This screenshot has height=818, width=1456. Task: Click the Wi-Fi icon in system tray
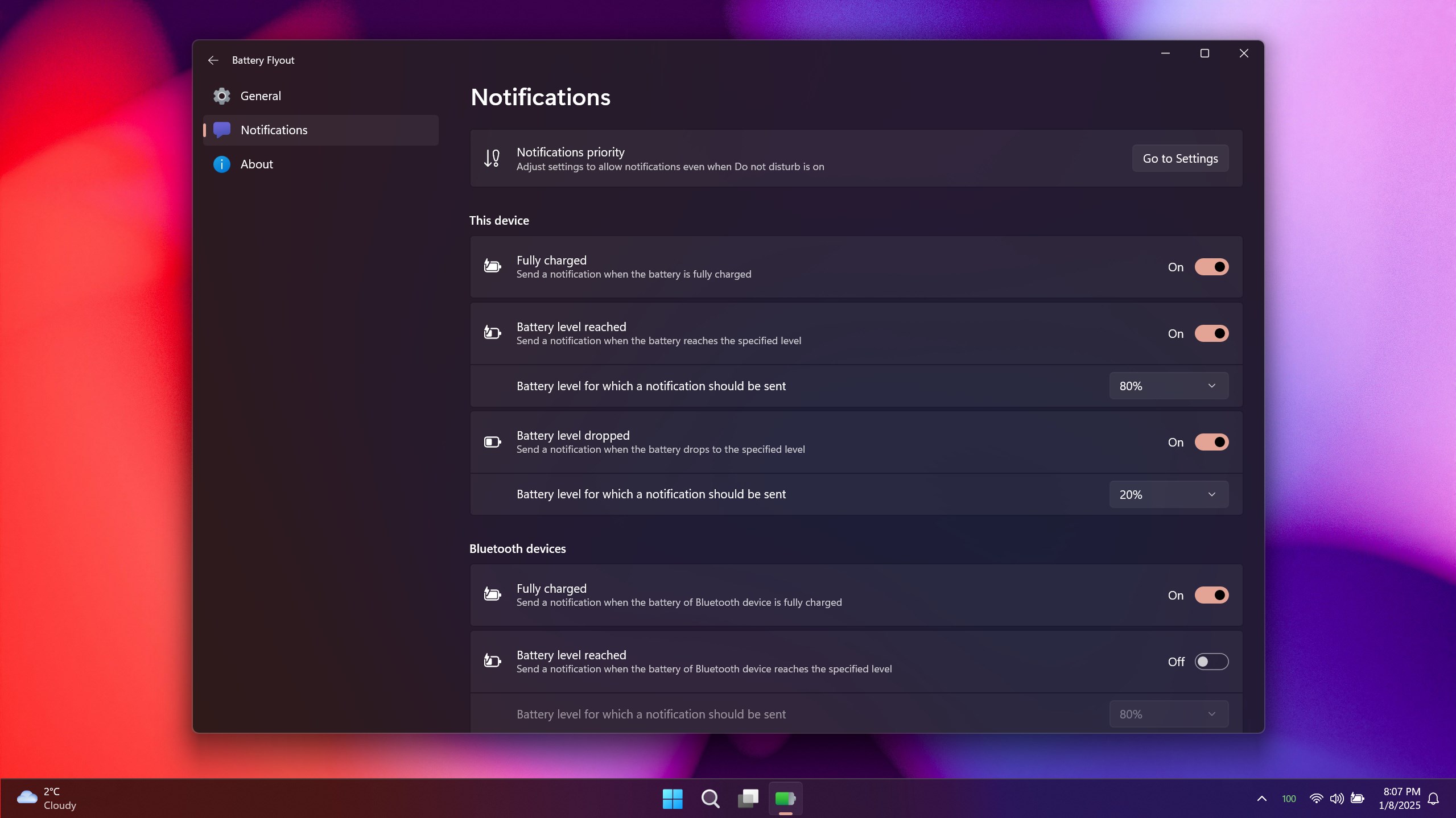point(1316,799)
